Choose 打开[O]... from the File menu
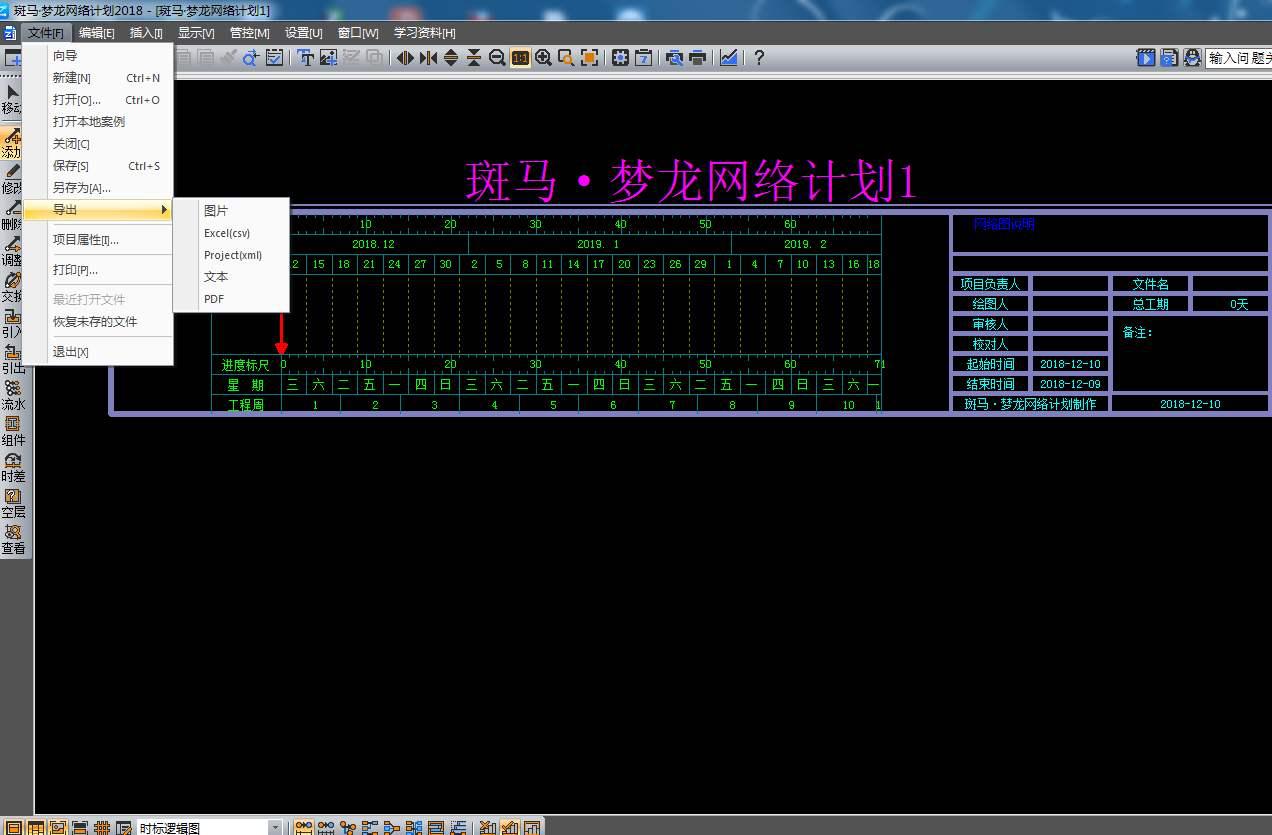The image size is (1272, 835). click(x=99, y=100)
